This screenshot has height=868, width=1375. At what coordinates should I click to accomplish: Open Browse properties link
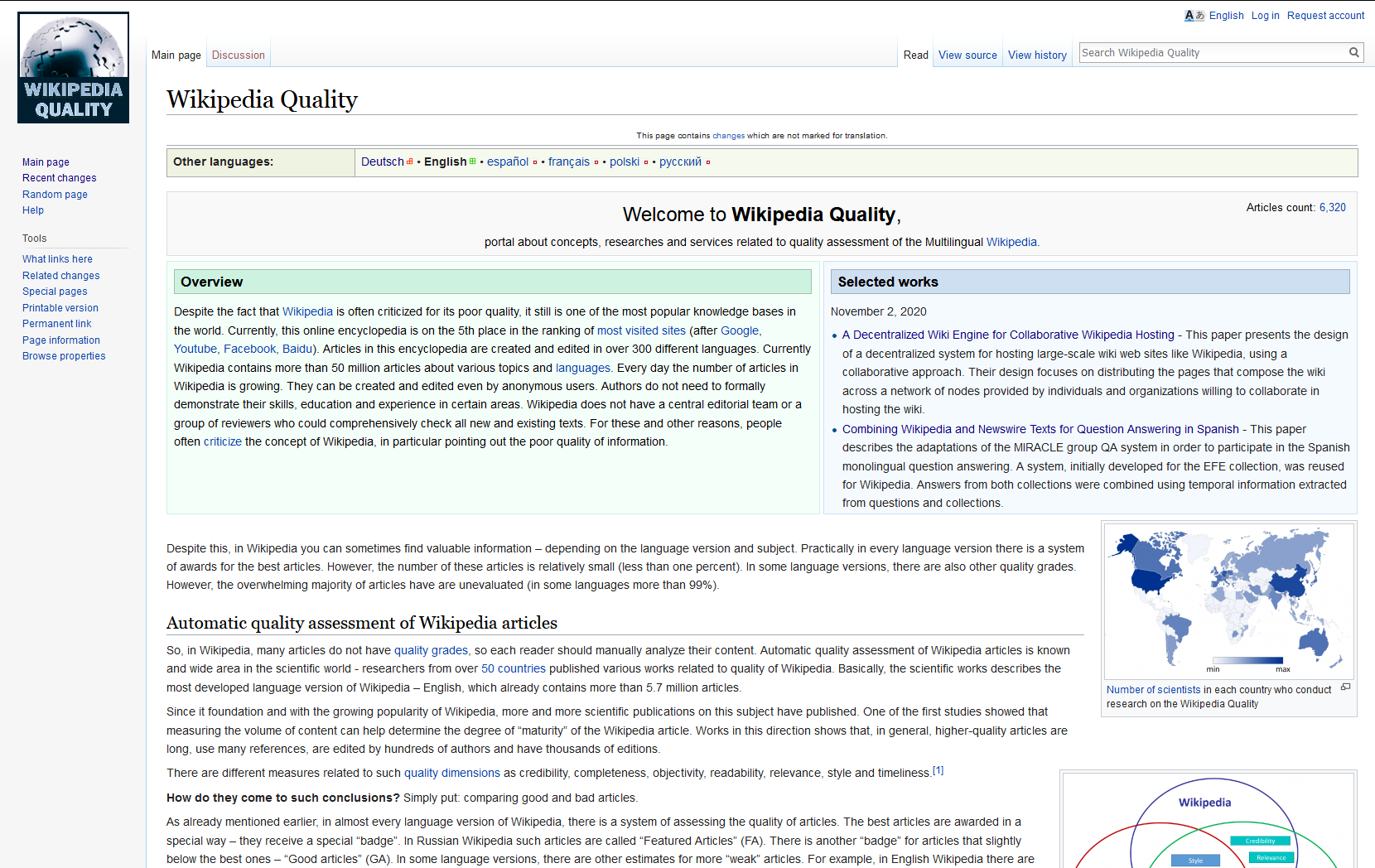click(x=64, y=356)
